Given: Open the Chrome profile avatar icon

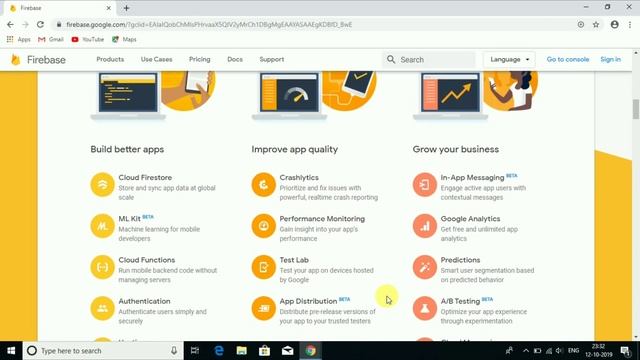Looking at the screenshot, I should coord(614,24).
